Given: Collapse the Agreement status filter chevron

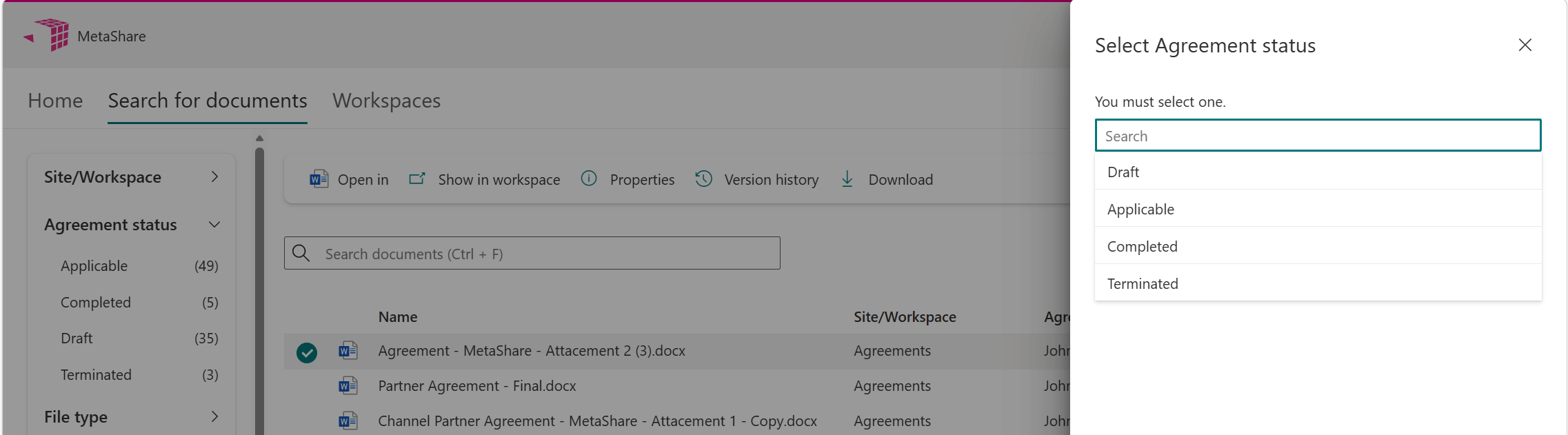Looking at the screenshot, I should coord(215,225).
